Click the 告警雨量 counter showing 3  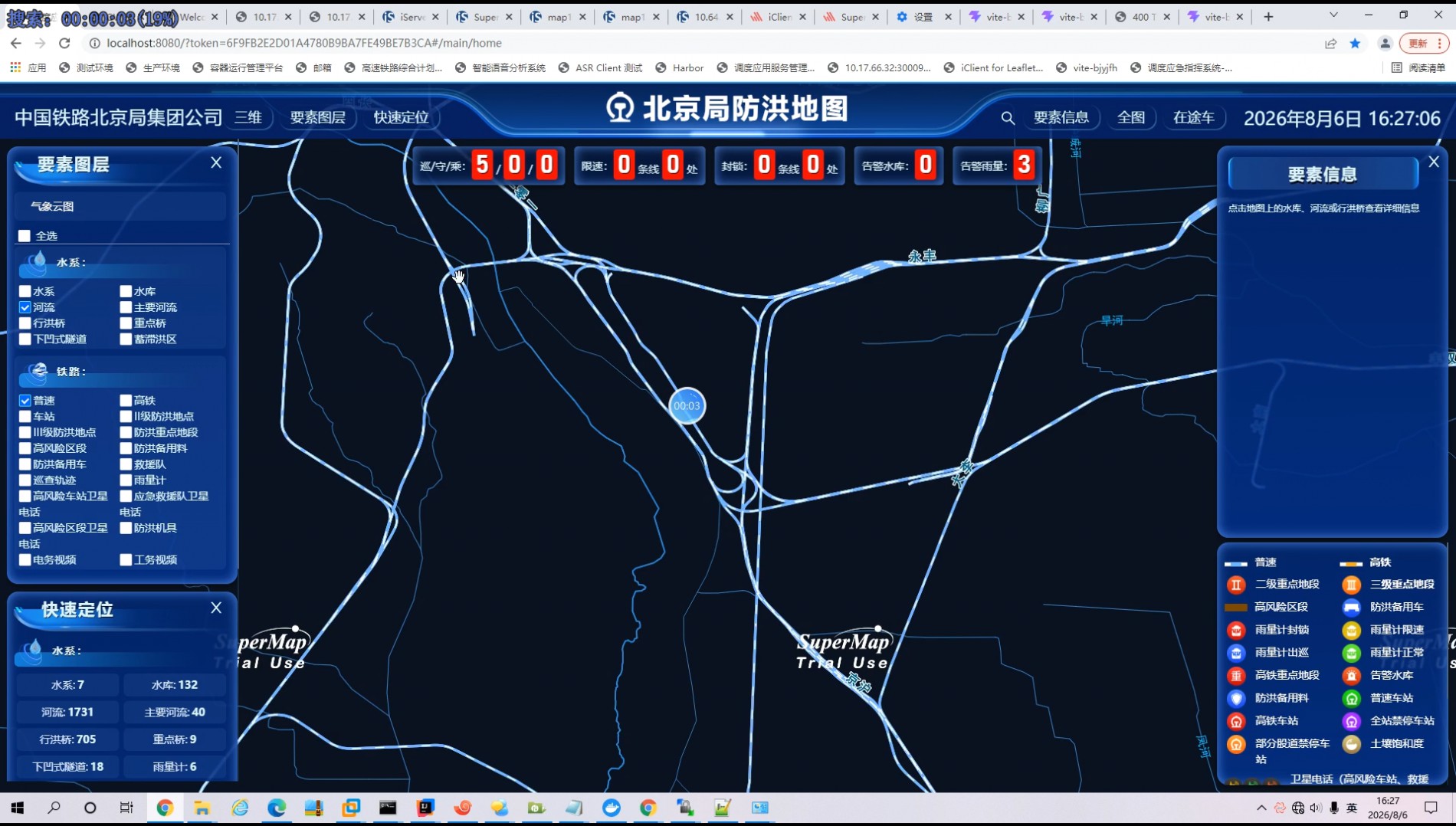pos(997,166)
